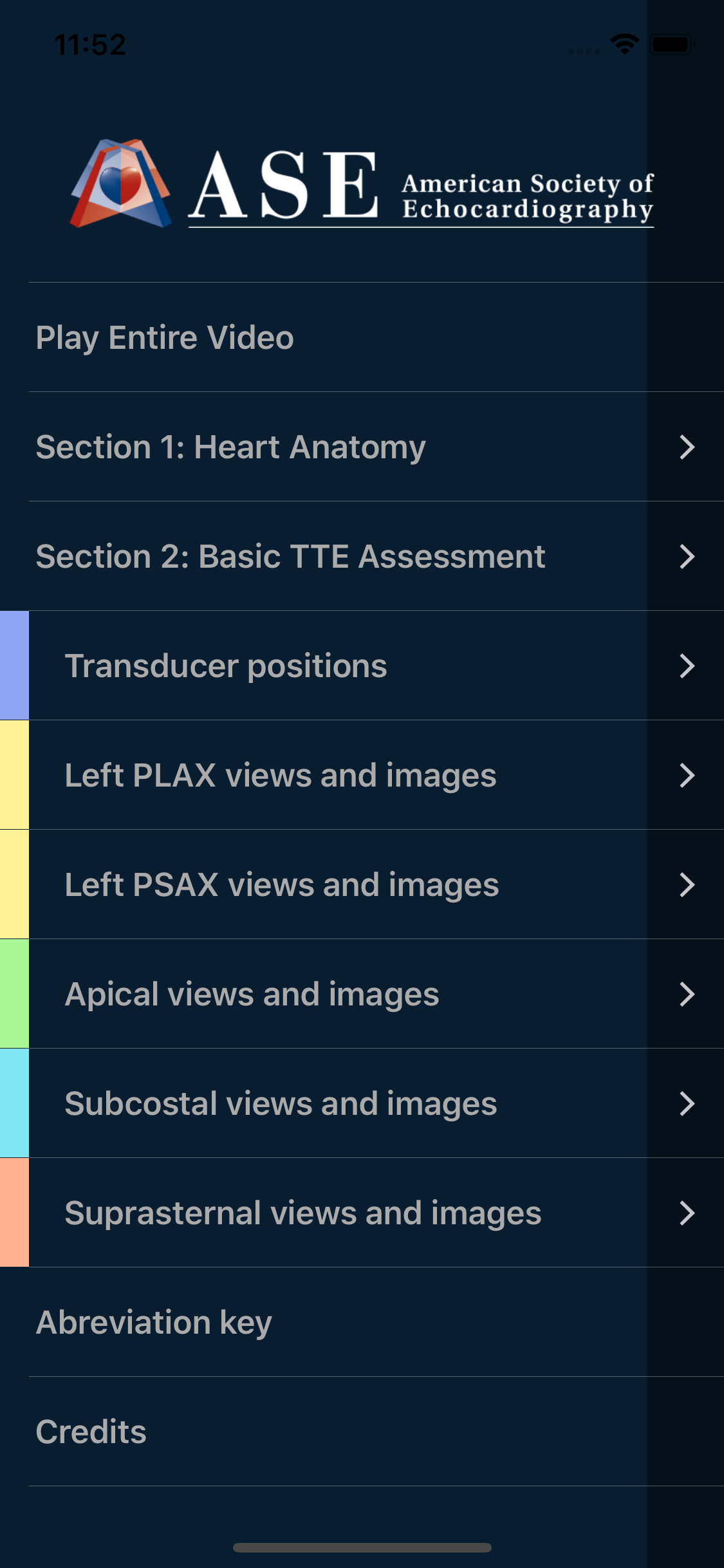Click chevron beside Left PSAX views
Image resolution: width=724 pixels, height=1568 pixels.
[687, 884]
